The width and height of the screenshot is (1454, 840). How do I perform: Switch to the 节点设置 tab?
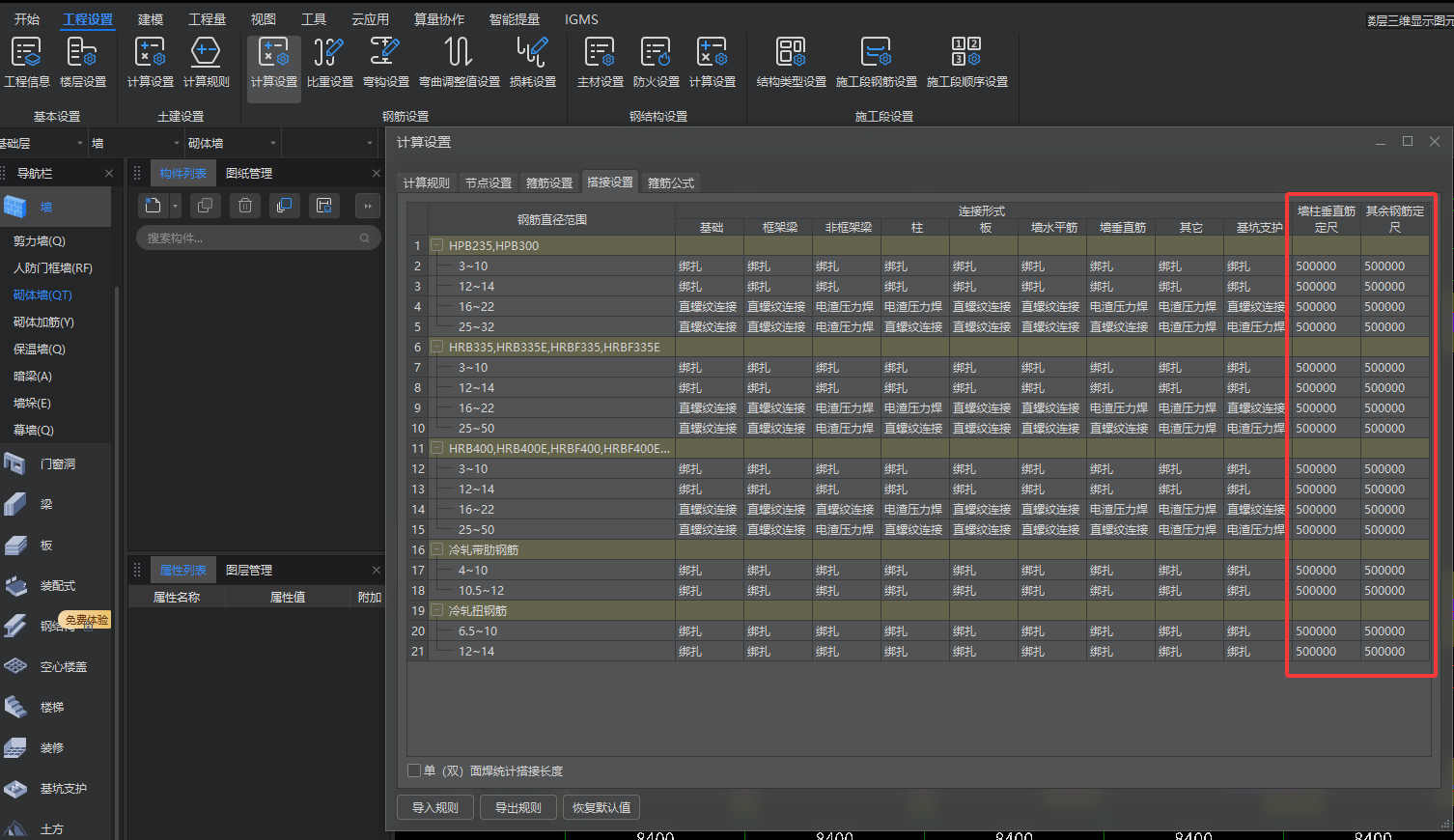click(489, 182)
